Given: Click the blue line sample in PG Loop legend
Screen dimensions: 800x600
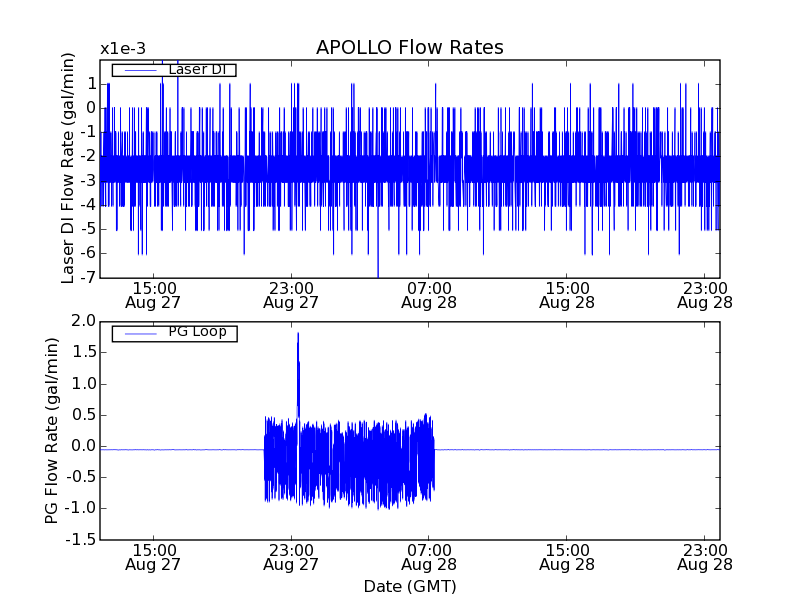Looking at the screenshot, I should pos(138,333).
